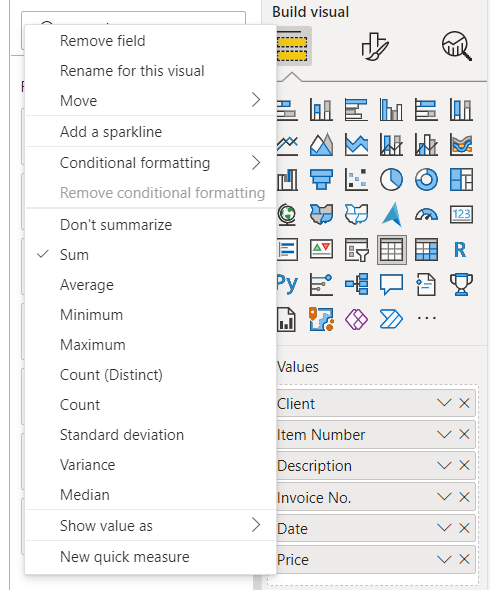Viewport: 490px width, 590px height.
Task: Select the area chart visual
Action: coord(321,144)
